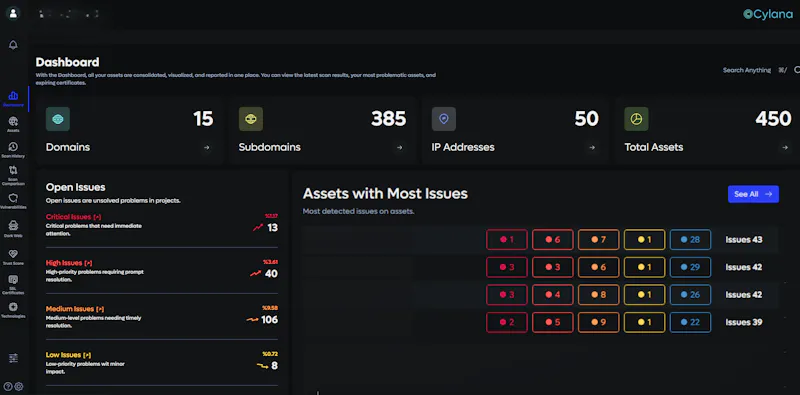Click the Search Anything field
This screenshot has height=395, width=800.
pos(747,70)
